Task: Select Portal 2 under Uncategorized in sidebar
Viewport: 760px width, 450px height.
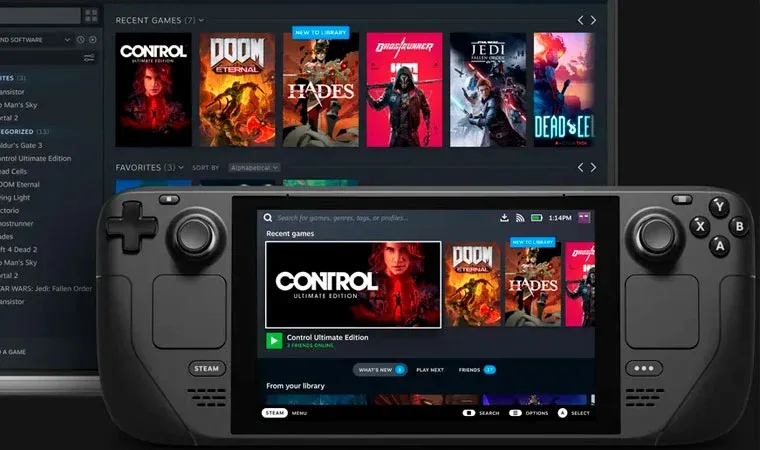Action: [x=9, y=275]
